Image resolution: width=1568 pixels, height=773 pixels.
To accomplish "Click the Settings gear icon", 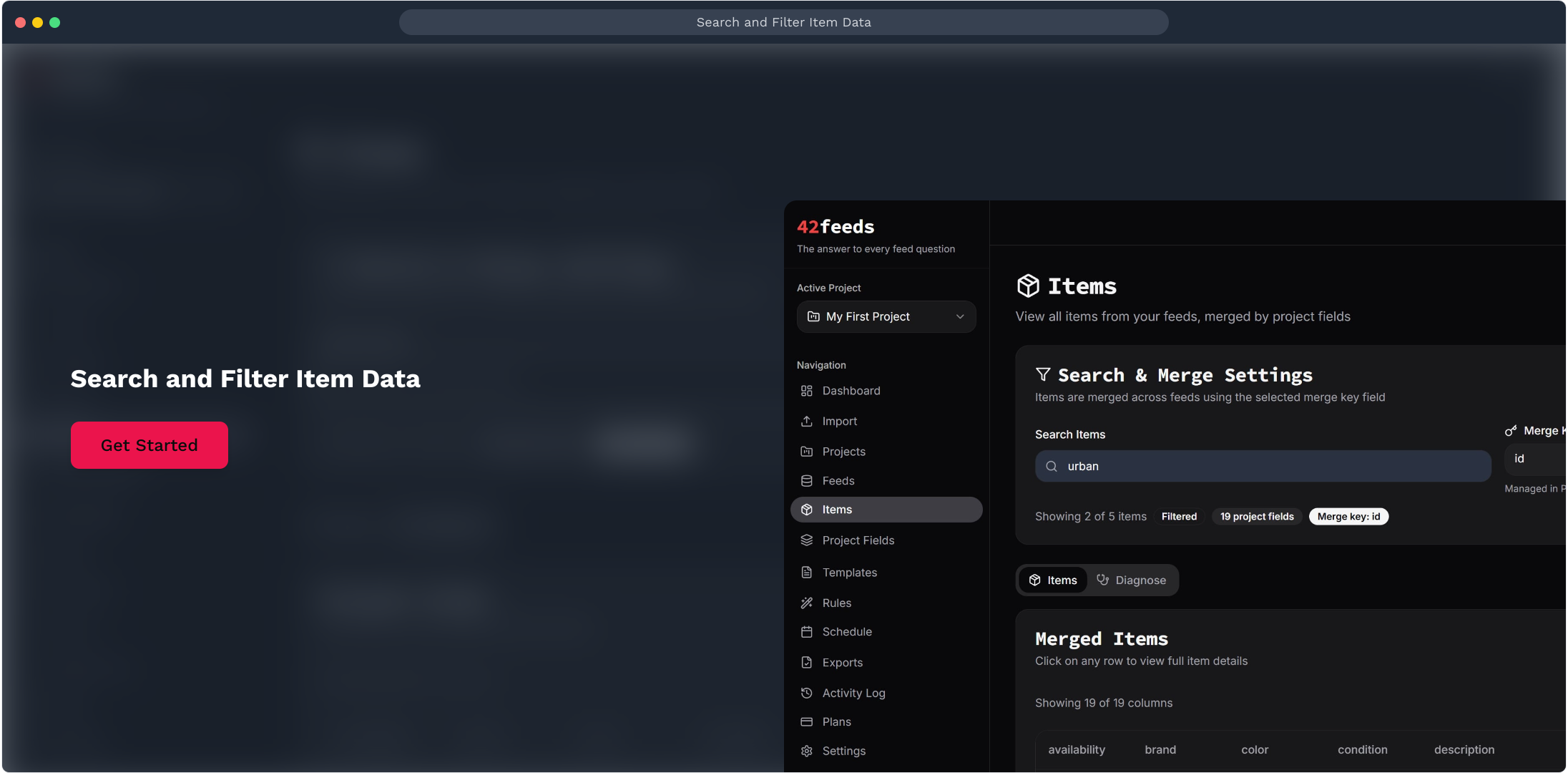I will point(806,751).
